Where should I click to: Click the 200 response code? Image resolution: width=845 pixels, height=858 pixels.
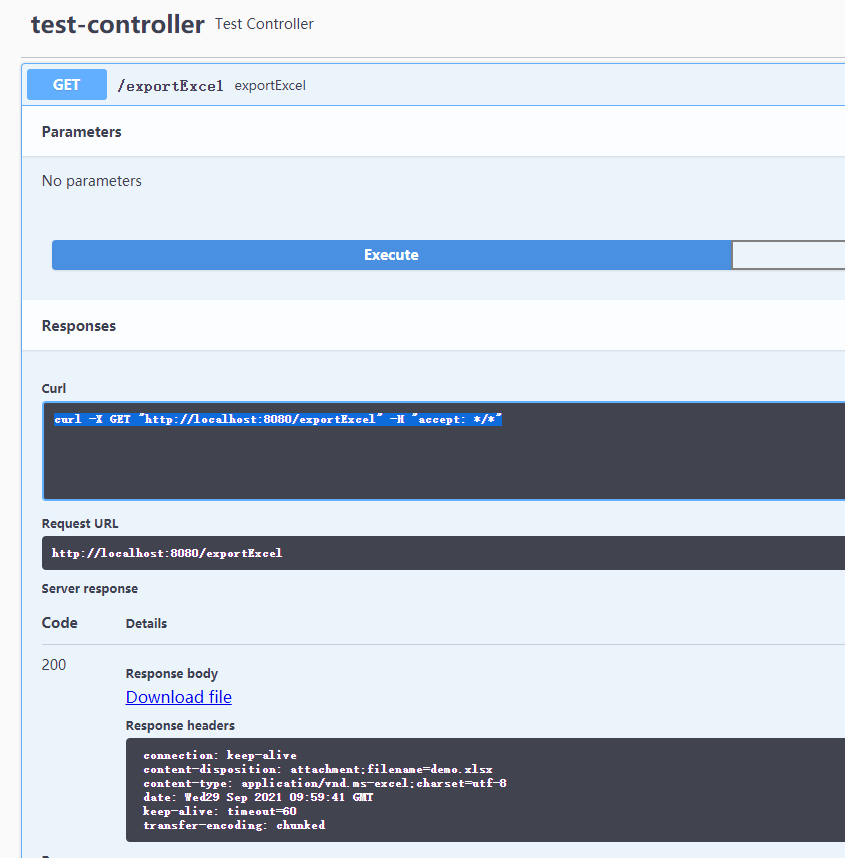coord(54,665)
